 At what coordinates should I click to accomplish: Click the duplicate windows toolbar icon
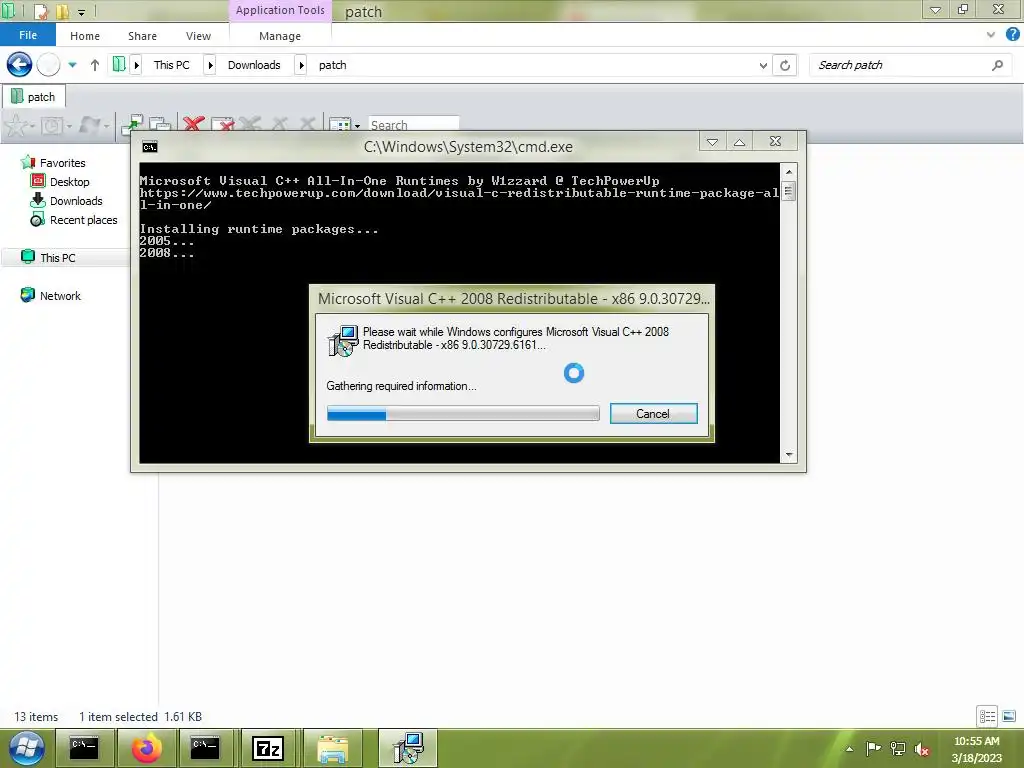[x=159, y=125]
